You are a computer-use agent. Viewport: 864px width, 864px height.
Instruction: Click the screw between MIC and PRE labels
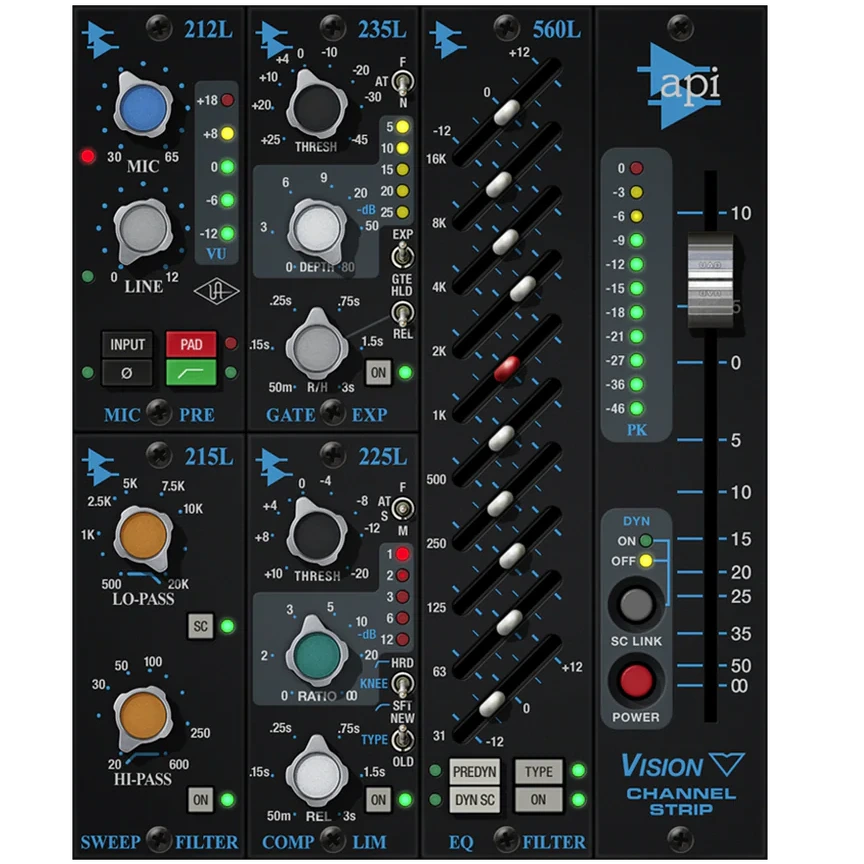click(x=159, y=412)
